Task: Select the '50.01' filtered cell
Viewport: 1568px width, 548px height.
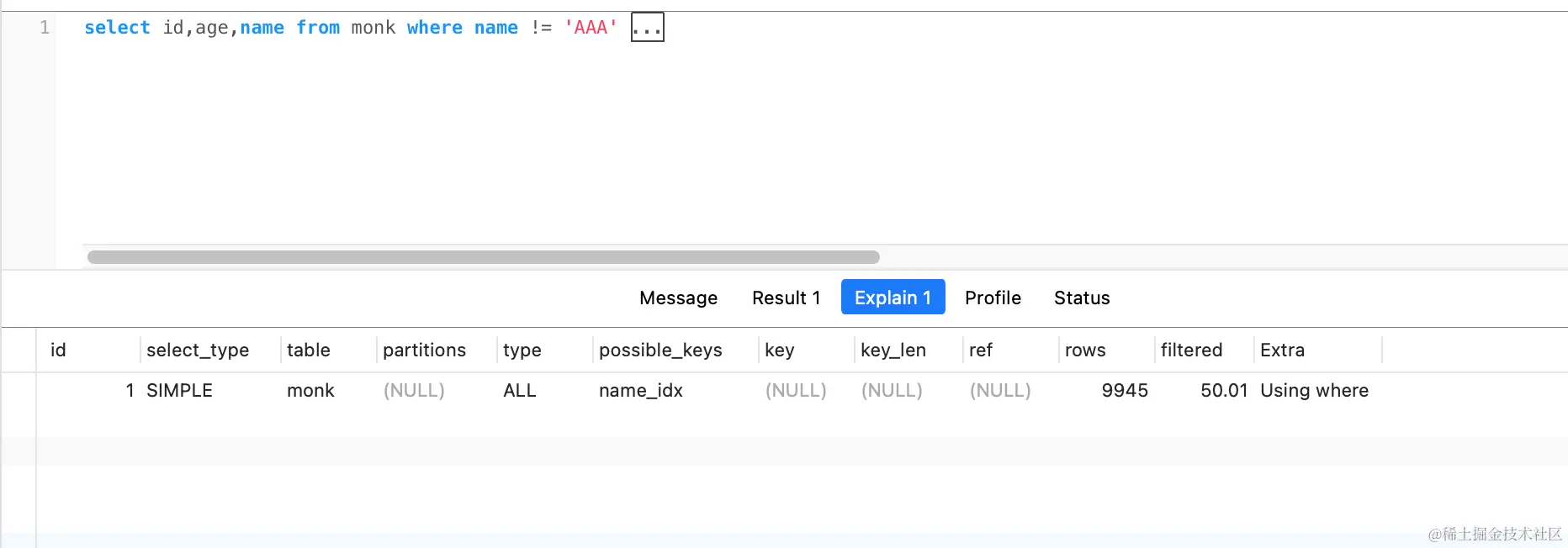Action: [1224, 390]
